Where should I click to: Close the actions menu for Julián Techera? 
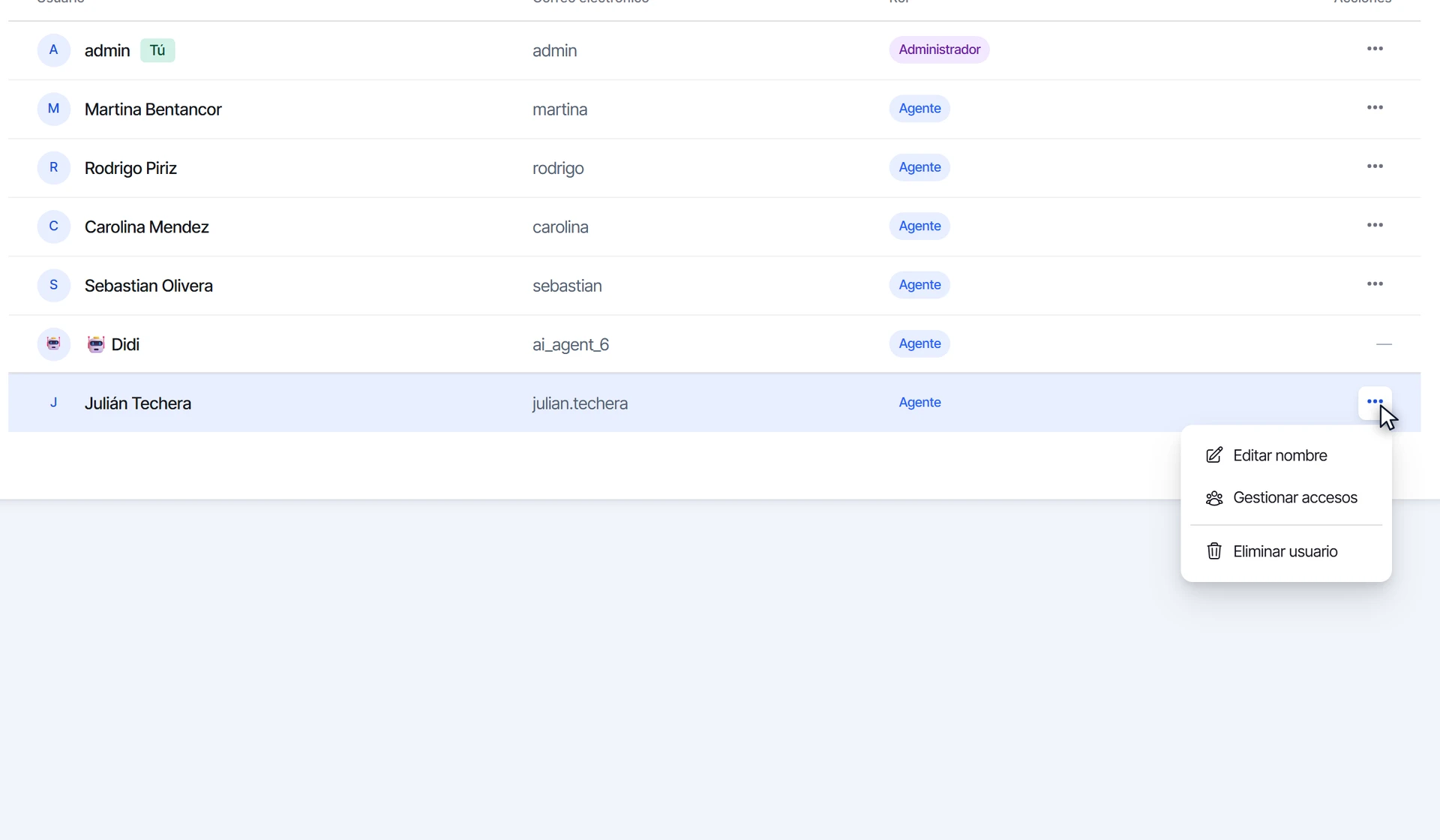point(1375,402)
